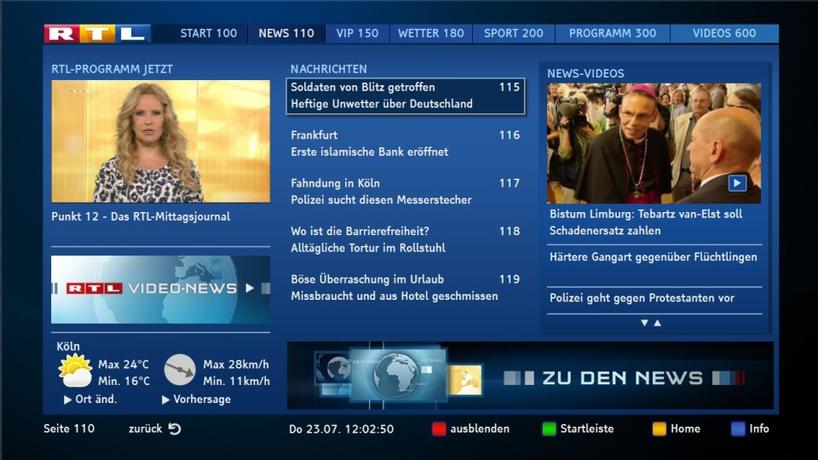Go to Home via its label
Viewport: 818px width, 460px height.
pos(685,429)
